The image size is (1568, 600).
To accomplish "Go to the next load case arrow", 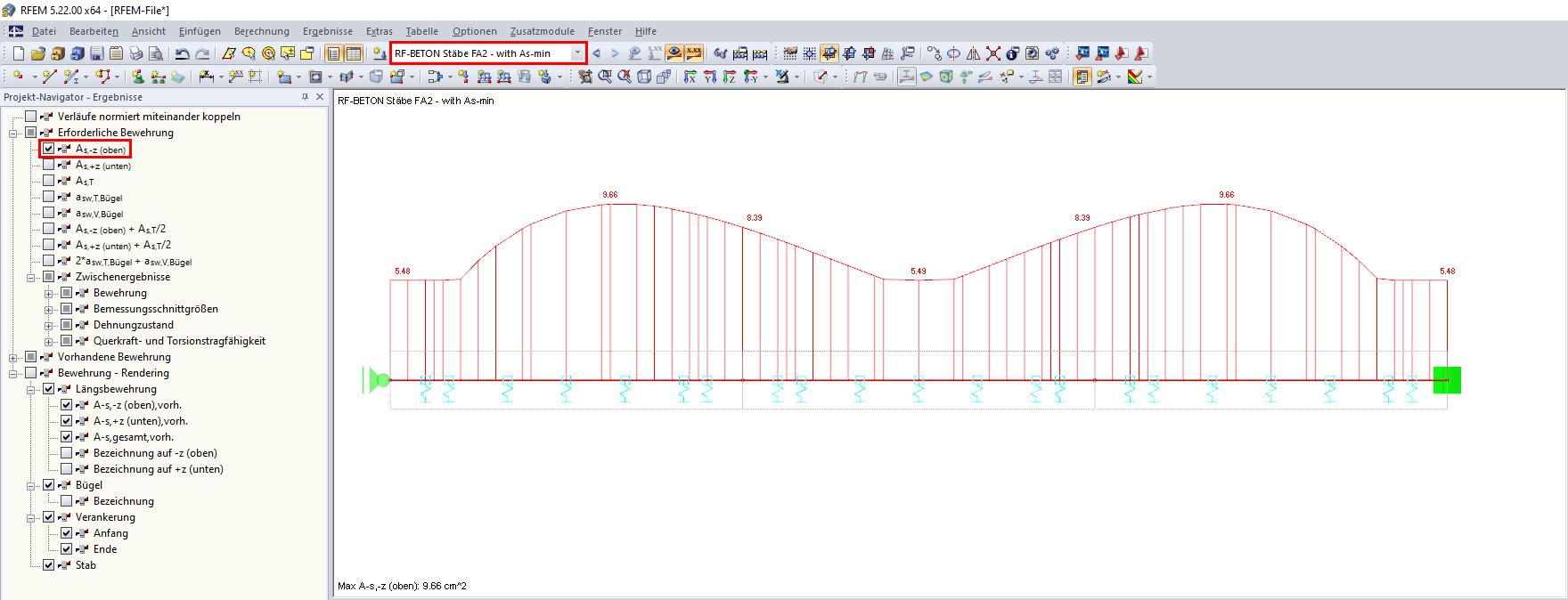I will pos(615,53).
